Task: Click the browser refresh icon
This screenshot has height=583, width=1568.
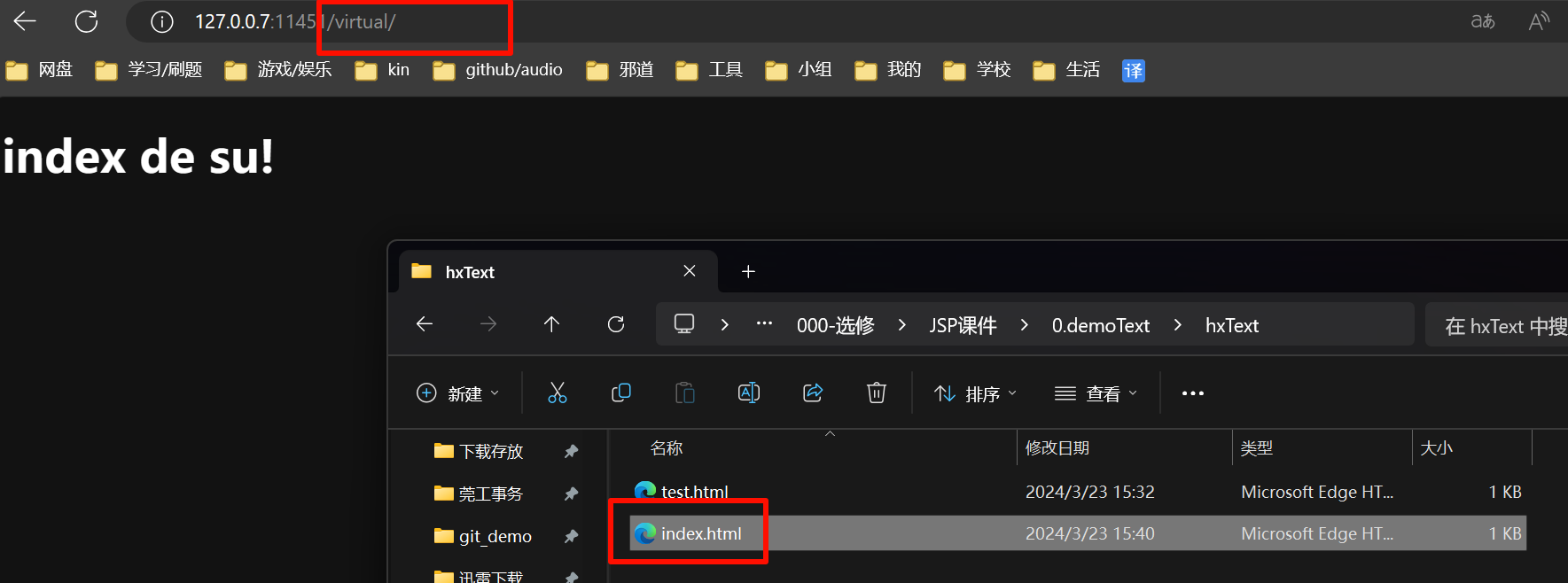Action: point(86,21)
